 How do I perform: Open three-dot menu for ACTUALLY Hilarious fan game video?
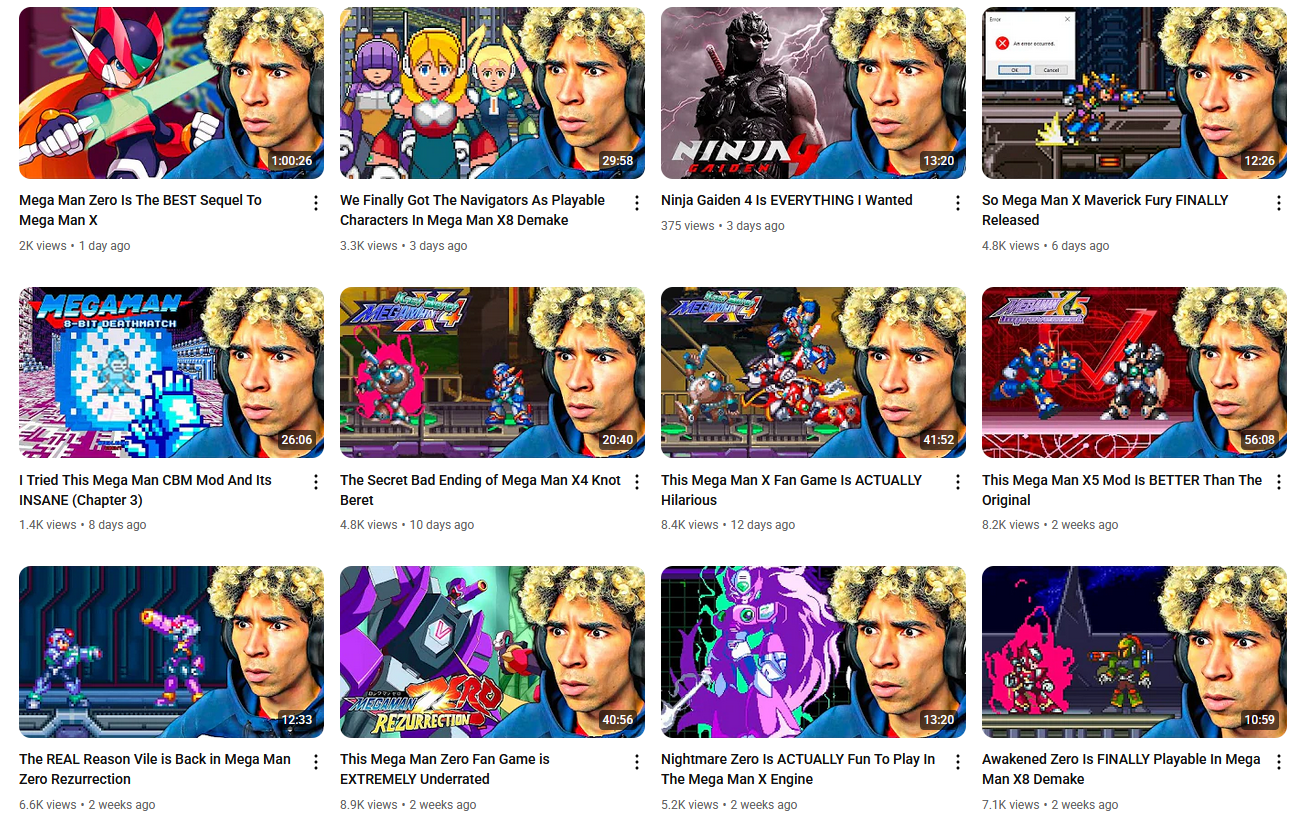[958, 482]
